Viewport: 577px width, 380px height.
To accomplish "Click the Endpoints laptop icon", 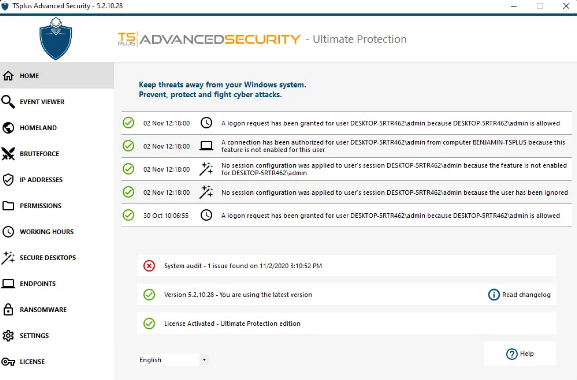I will click(x=8, y=283).
